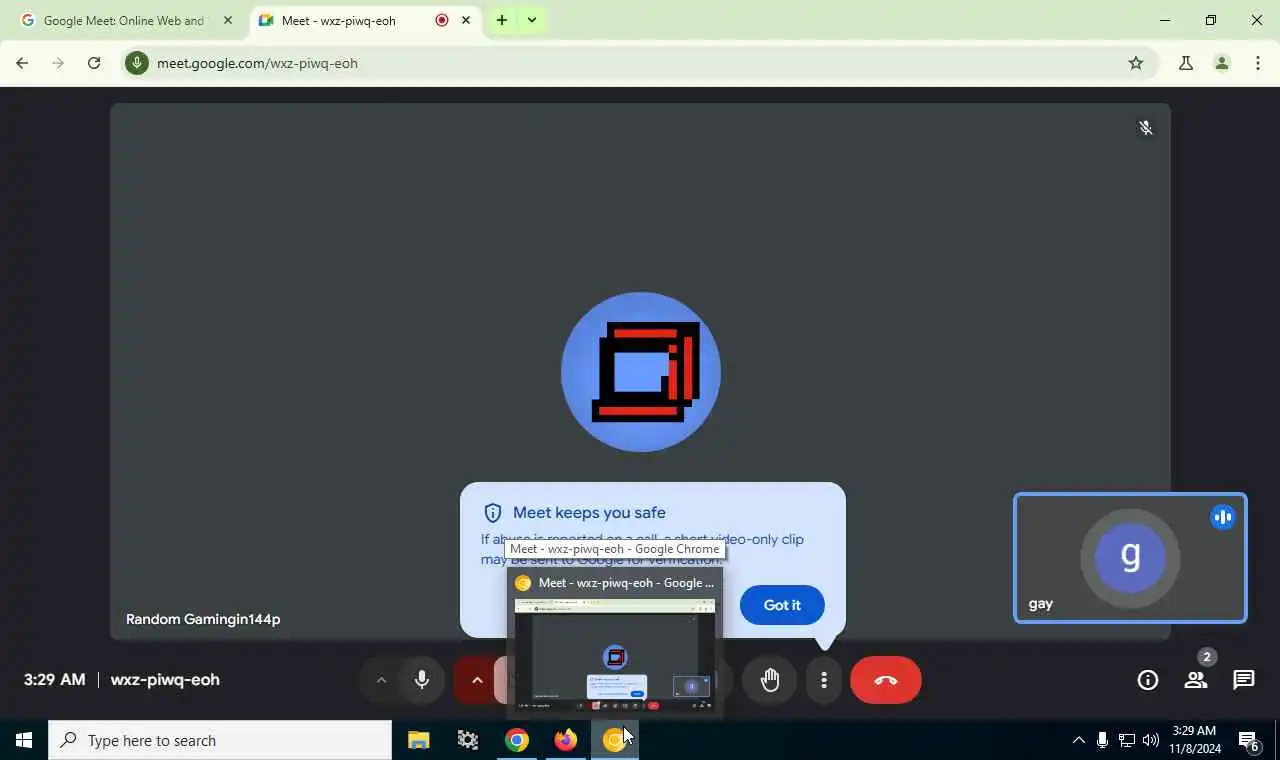This screenshot has height=760, width=1280.
Task: Raise hand in the meeting
Action: (x=769, y=680)
